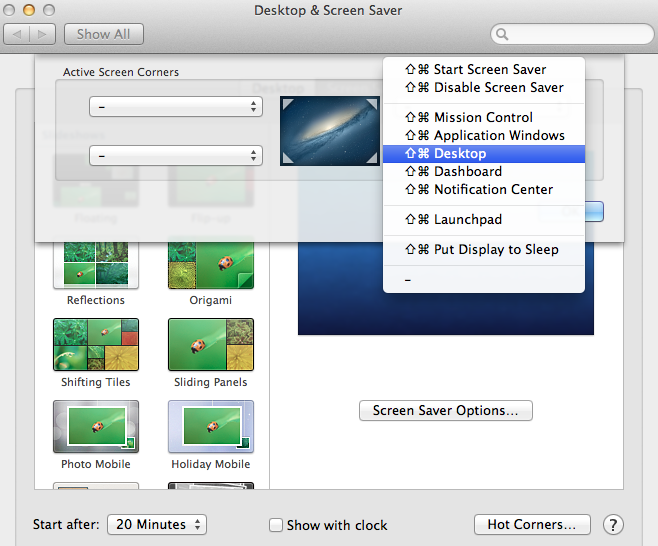Viewport: 658px width, 546px height.
Task: Click the search field in the toolbar
Action: (572, 34)
